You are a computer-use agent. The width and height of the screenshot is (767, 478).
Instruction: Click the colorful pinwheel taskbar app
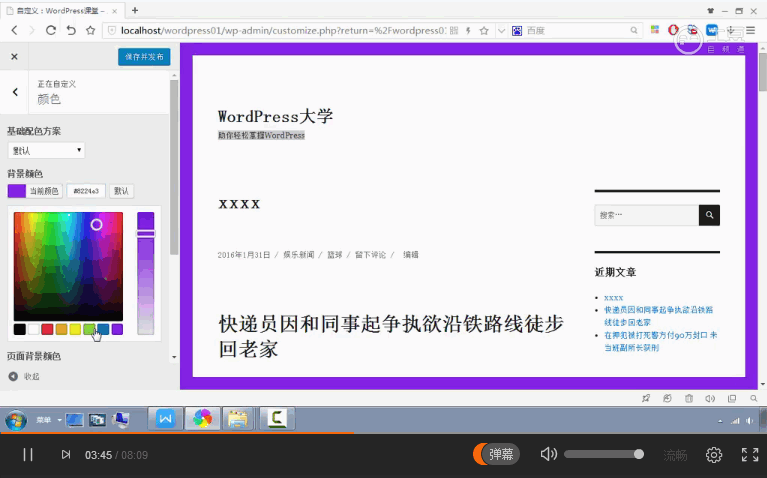202,419
